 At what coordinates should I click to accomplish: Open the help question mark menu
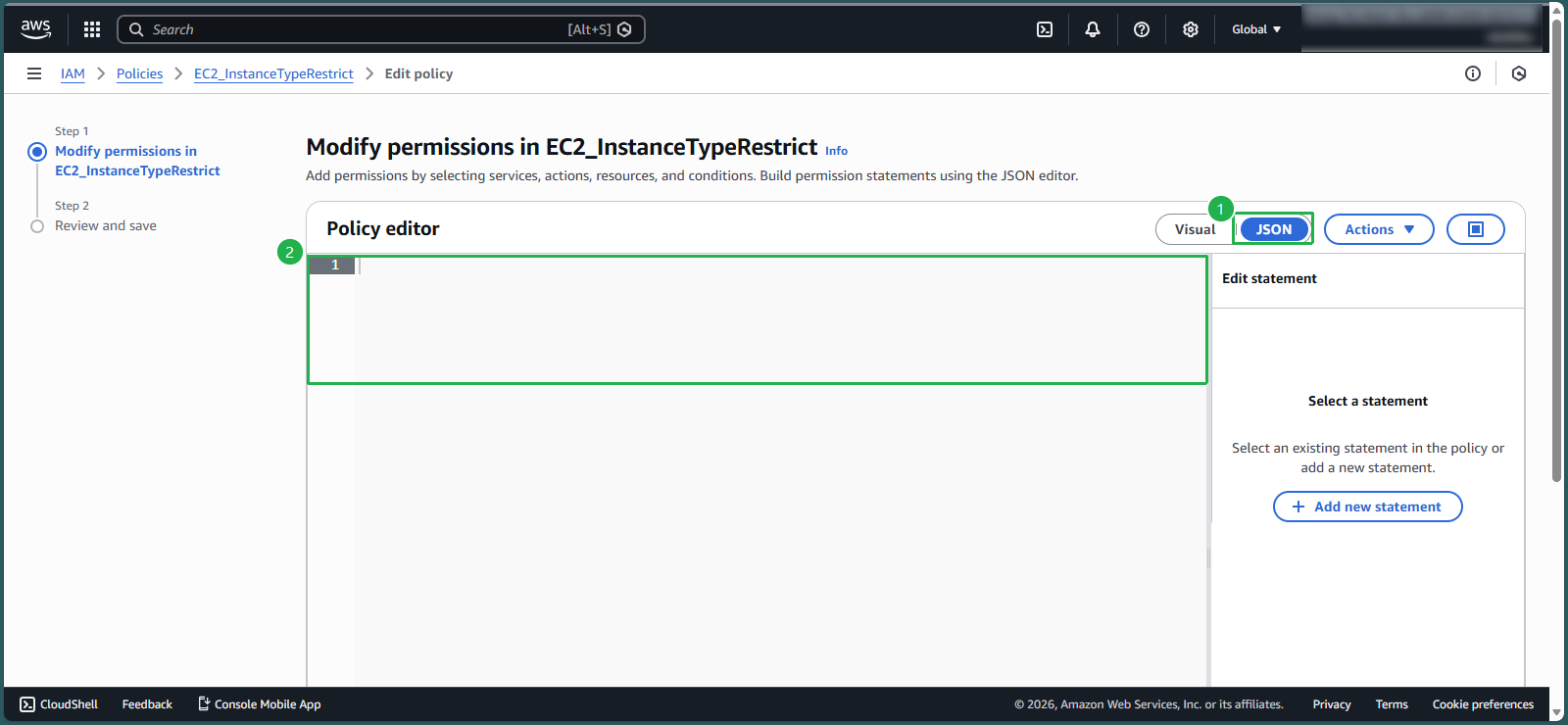click(1142, 29)
